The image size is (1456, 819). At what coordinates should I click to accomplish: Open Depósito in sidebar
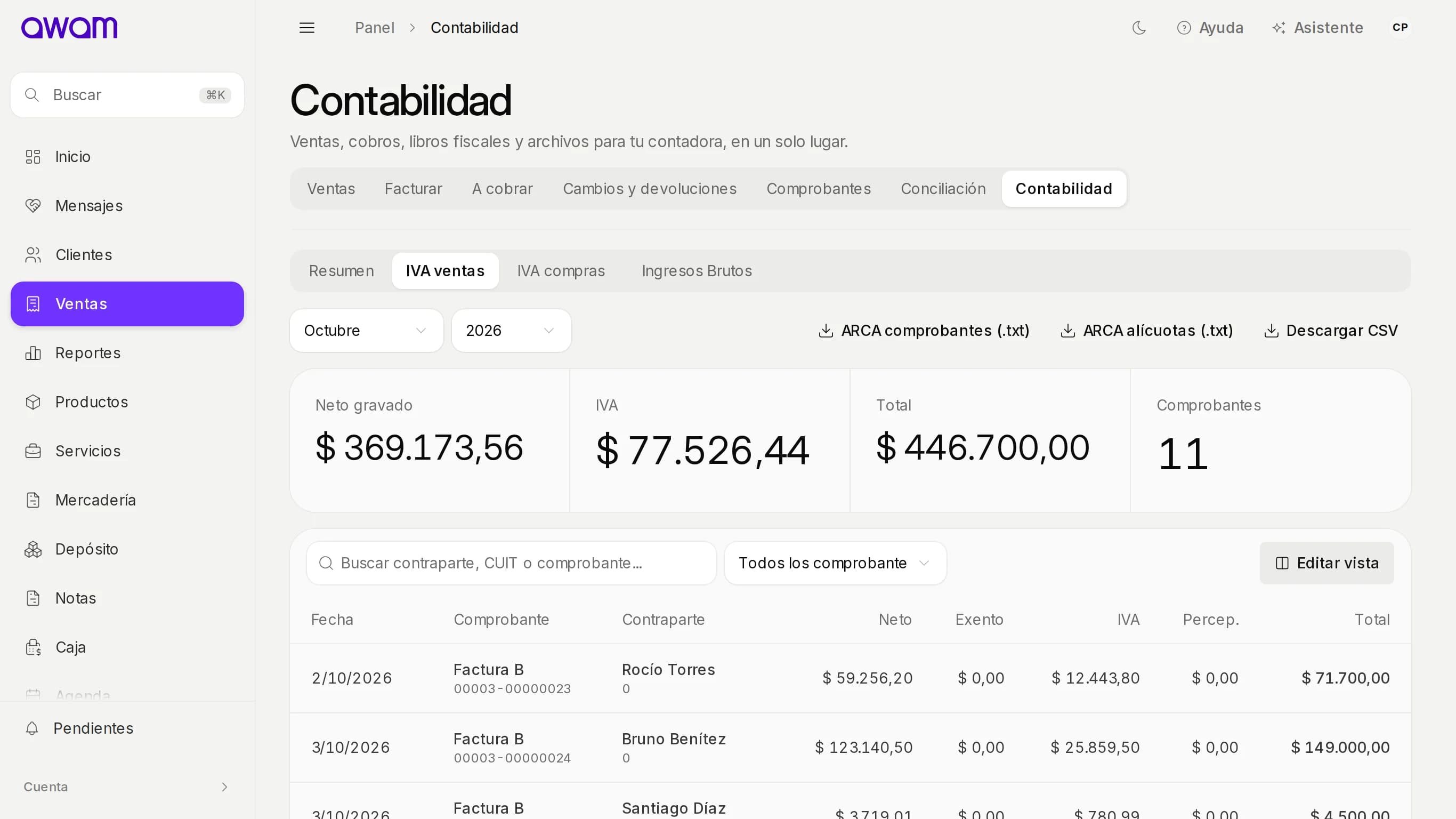pos(127,549)
